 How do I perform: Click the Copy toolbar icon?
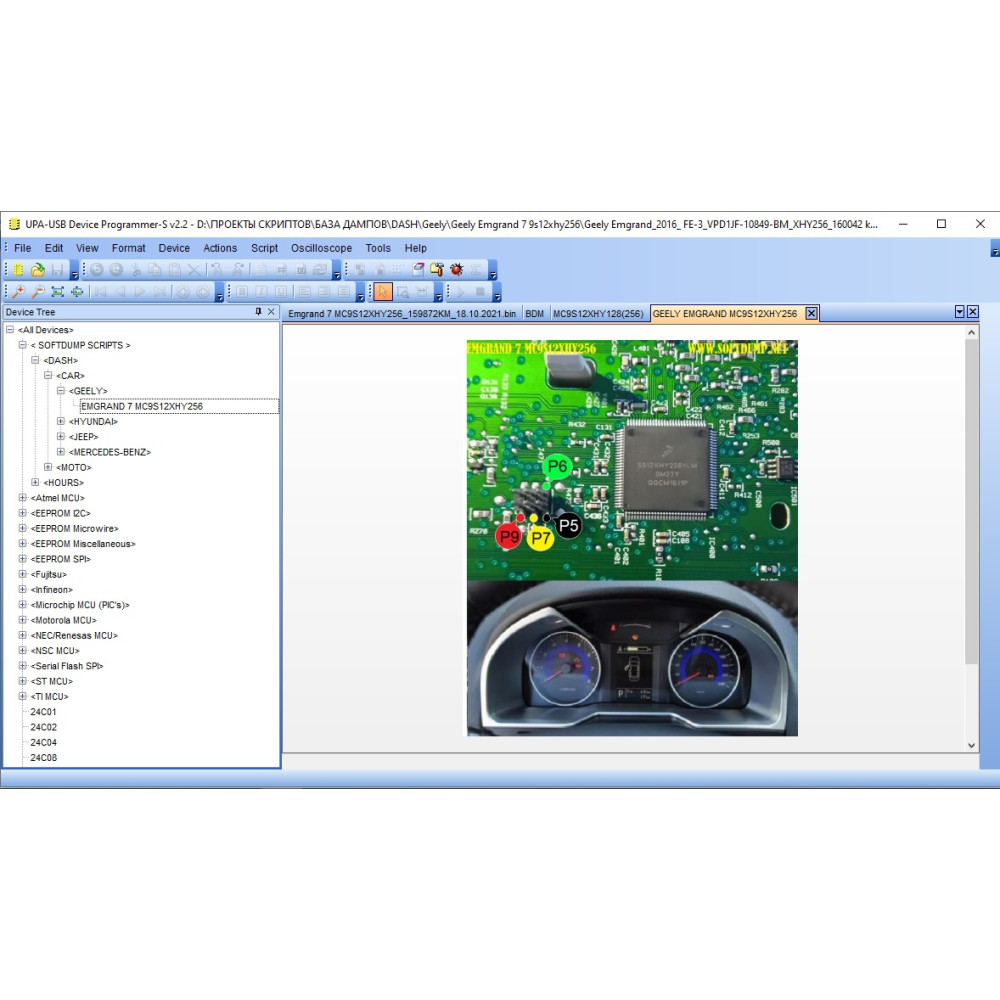coord(155,270)
